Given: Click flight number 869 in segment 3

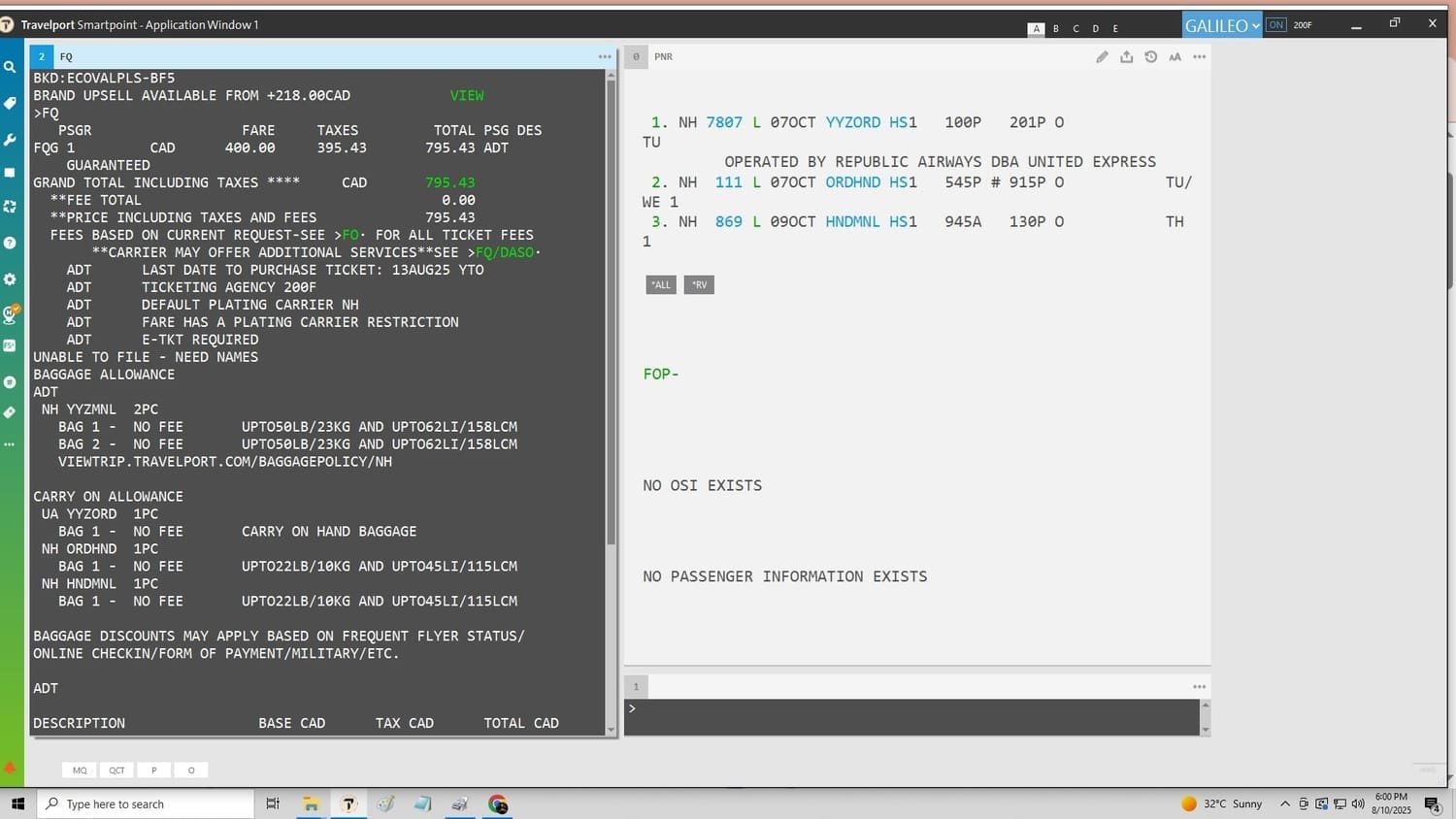Looking at the screenshot, I should [x=729, y=222].
